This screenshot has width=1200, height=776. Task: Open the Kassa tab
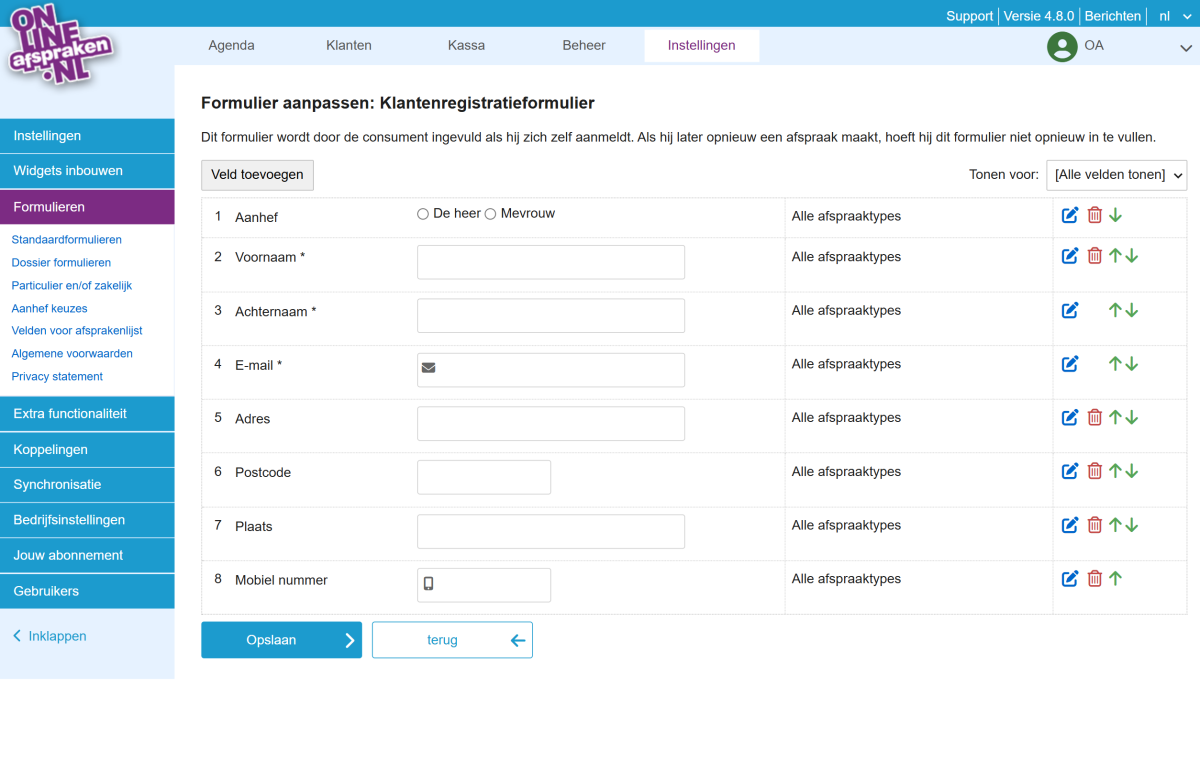466,45
